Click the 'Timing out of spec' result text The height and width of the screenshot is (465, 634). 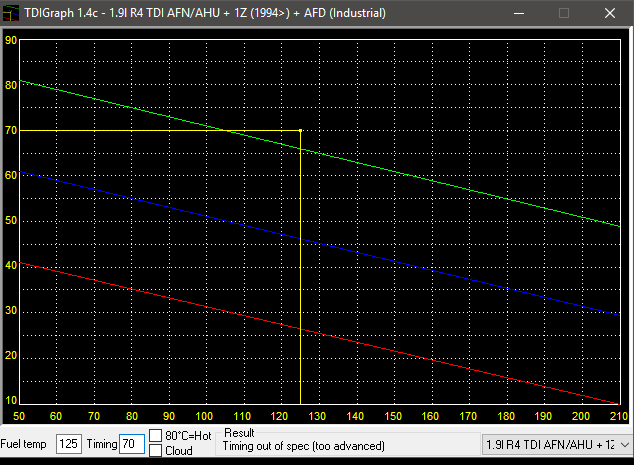point(297,450)
